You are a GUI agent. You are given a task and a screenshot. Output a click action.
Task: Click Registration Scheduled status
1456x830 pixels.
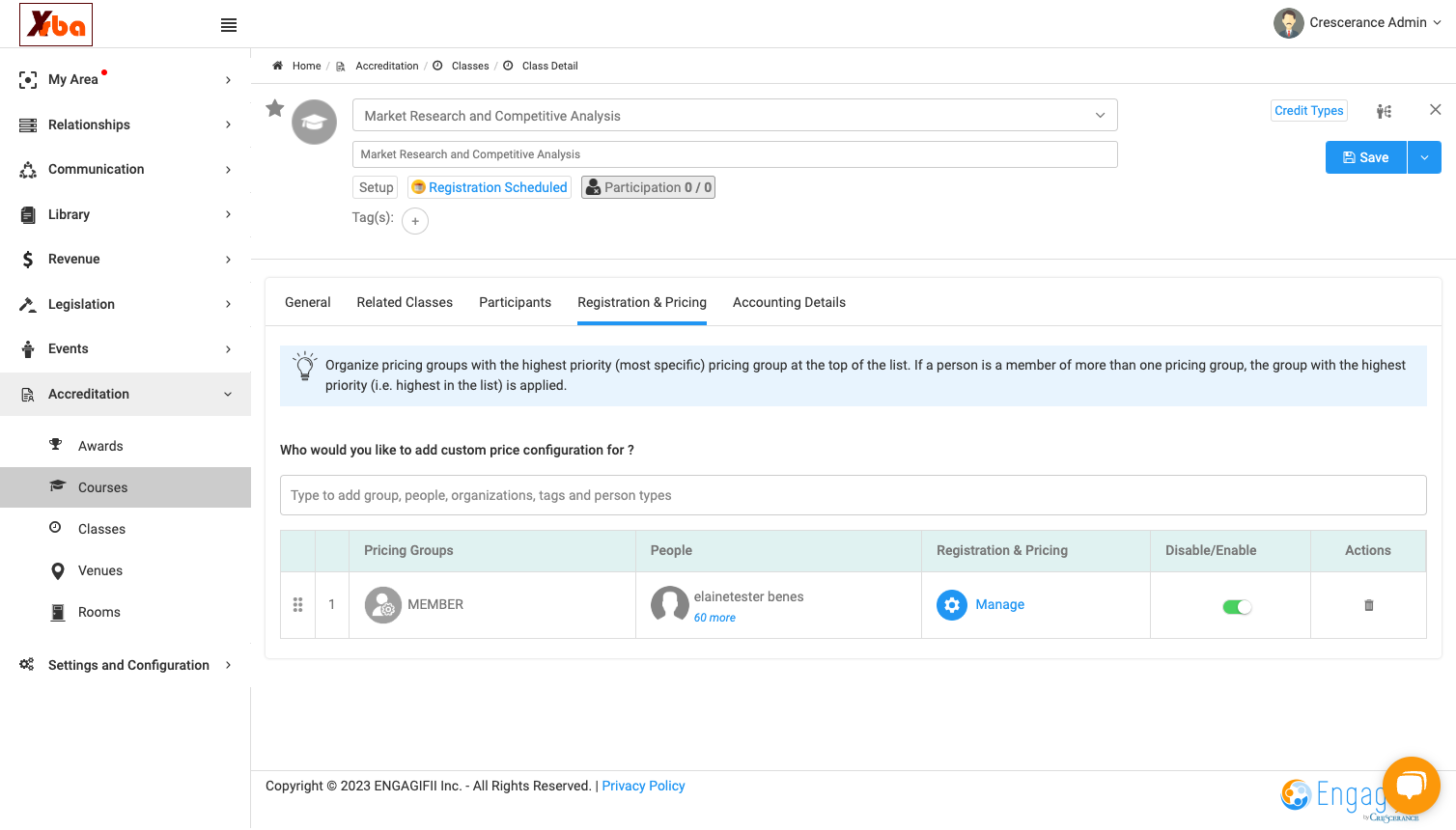pos(490,187)
